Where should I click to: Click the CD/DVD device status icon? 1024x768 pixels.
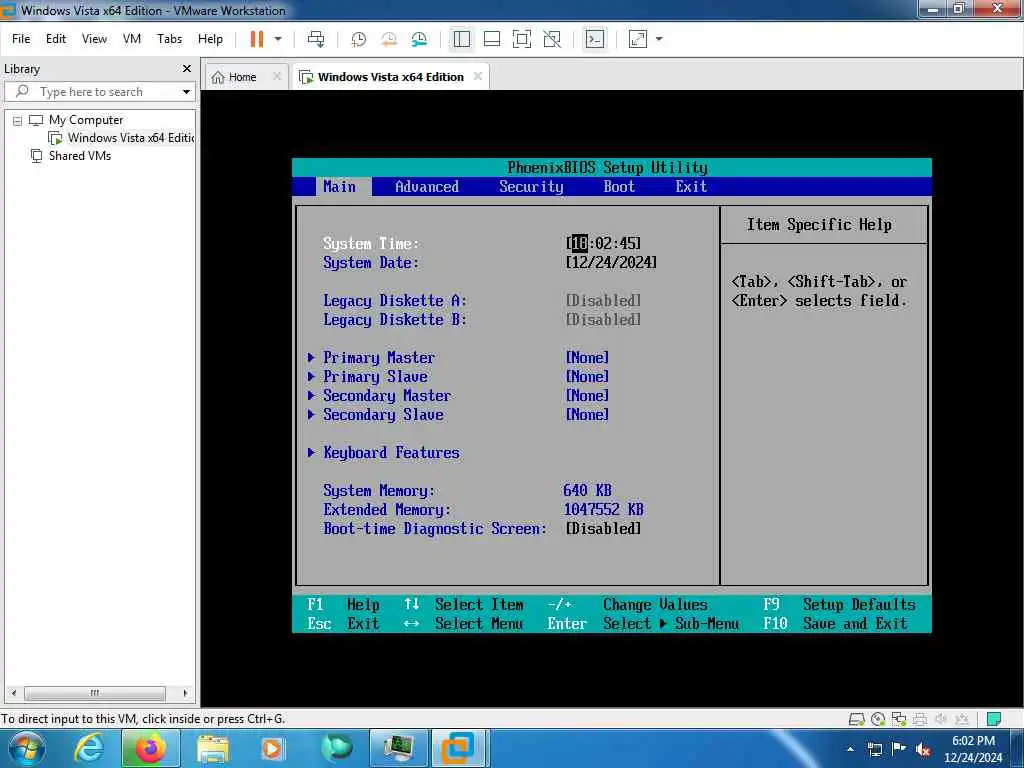(x=878, y=719)
